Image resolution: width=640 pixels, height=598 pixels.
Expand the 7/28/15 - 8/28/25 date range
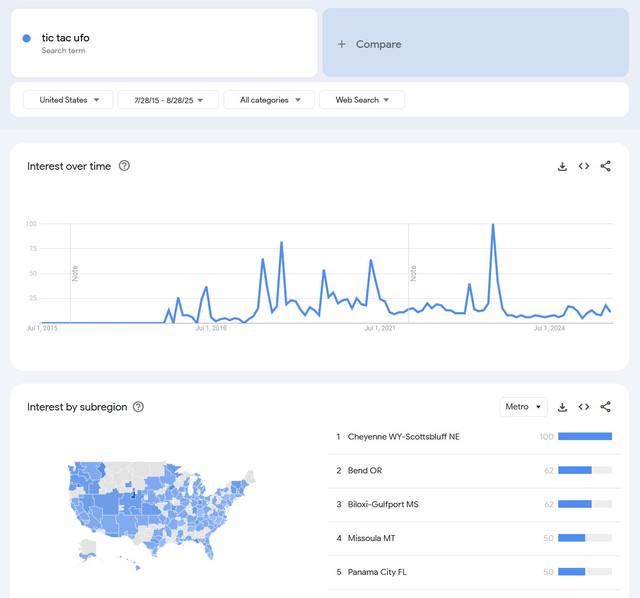[x=168, y=100]
